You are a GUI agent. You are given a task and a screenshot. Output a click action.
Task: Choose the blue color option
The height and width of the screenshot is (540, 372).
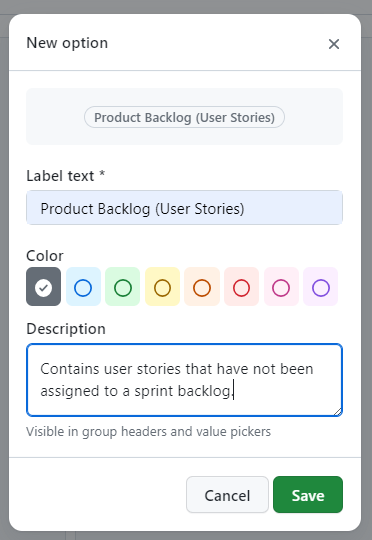click(83, 287)
